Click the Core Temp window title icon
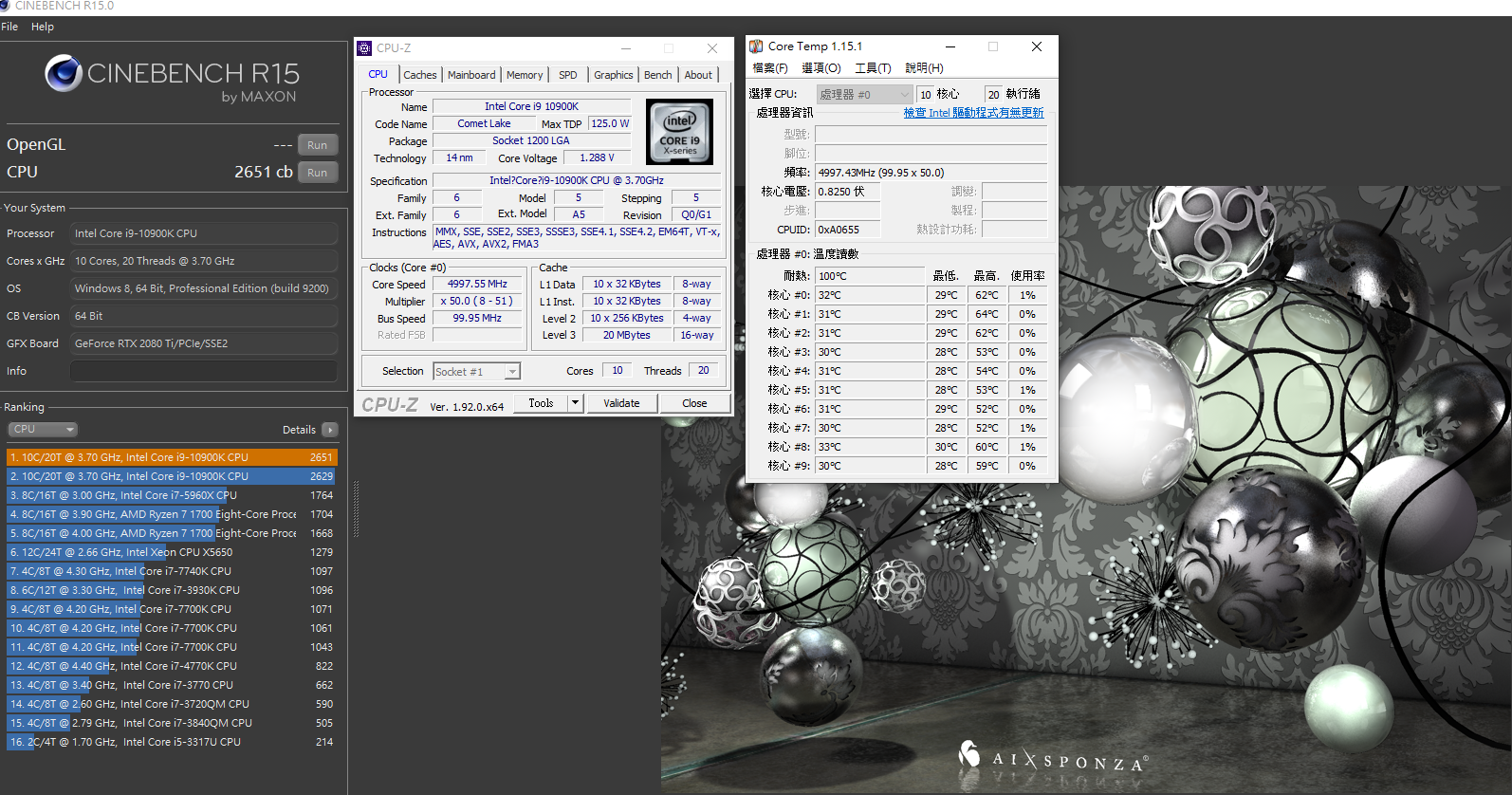1512x795 pixels. [756, 46]
